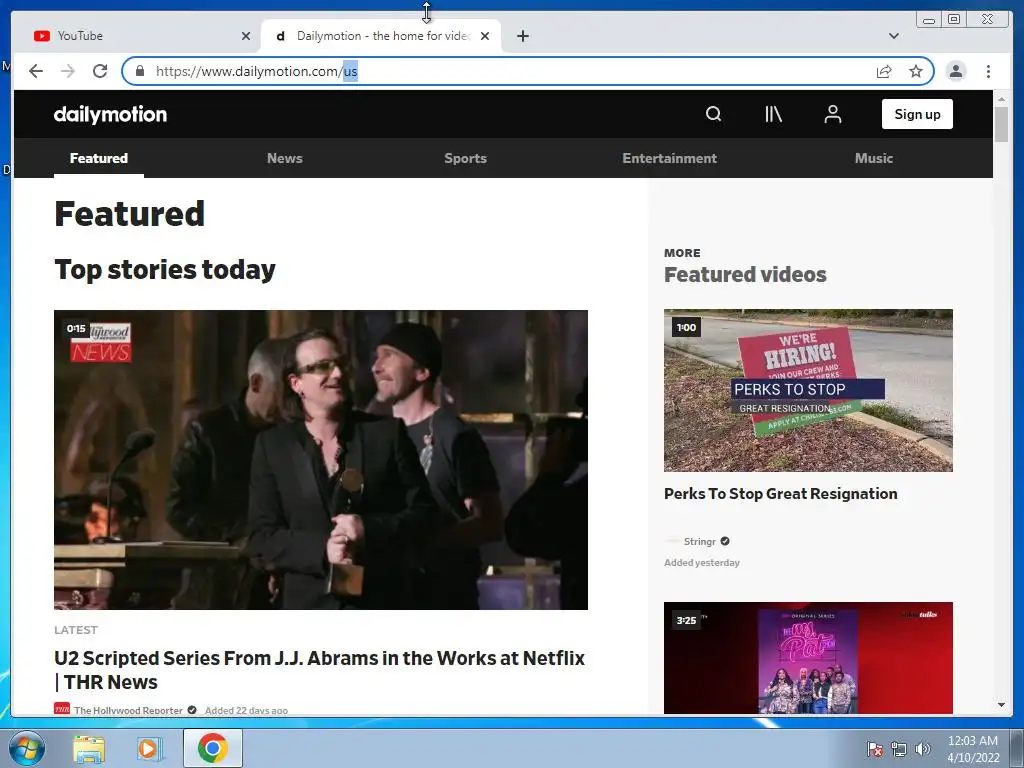Click the Sign up button
1024x768 pixels.
point(917,114)
